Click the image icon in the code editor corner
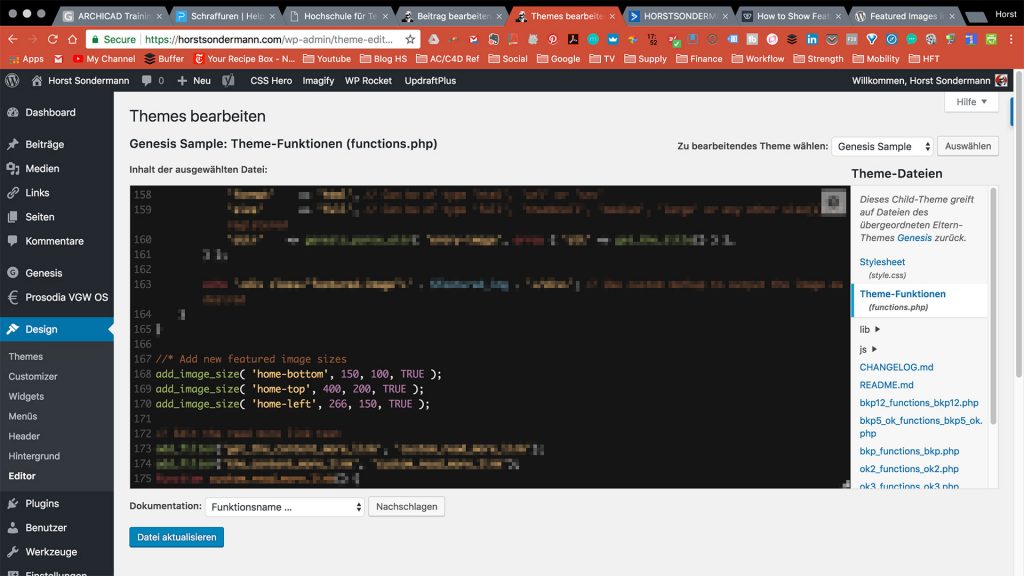1024x576 pixels. click(x=835, y=200)
